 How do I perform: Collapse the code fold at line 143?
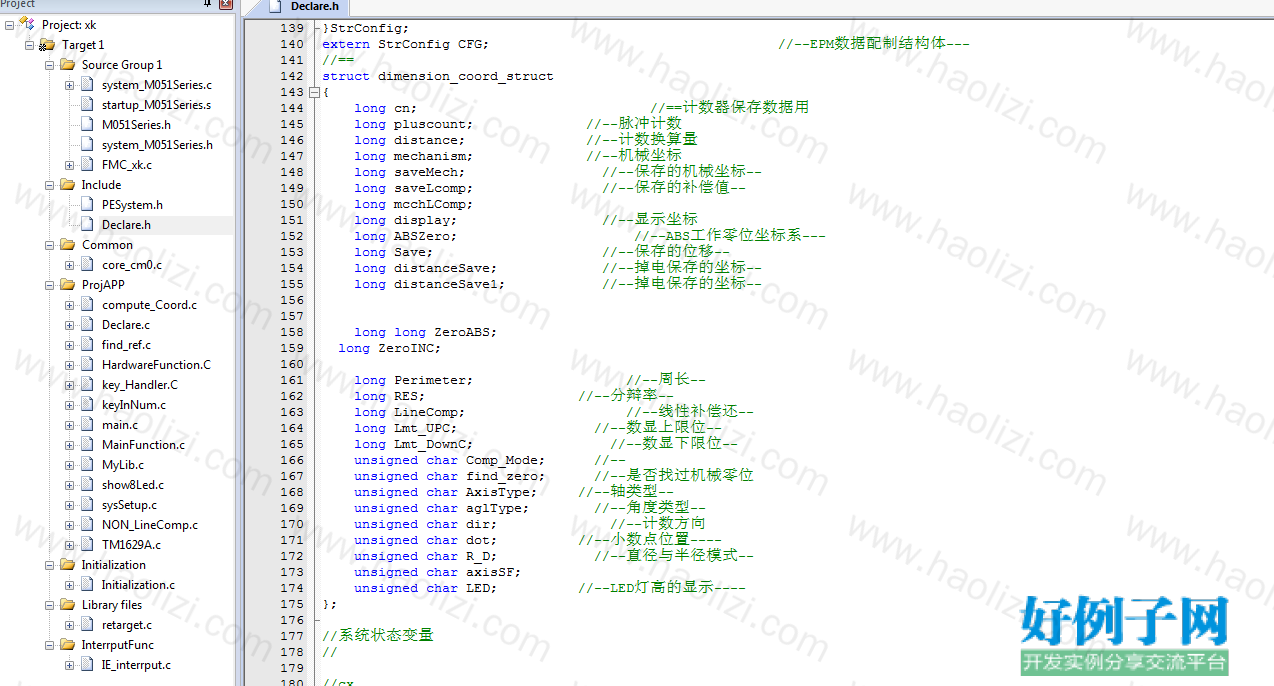tap(314, 92)
